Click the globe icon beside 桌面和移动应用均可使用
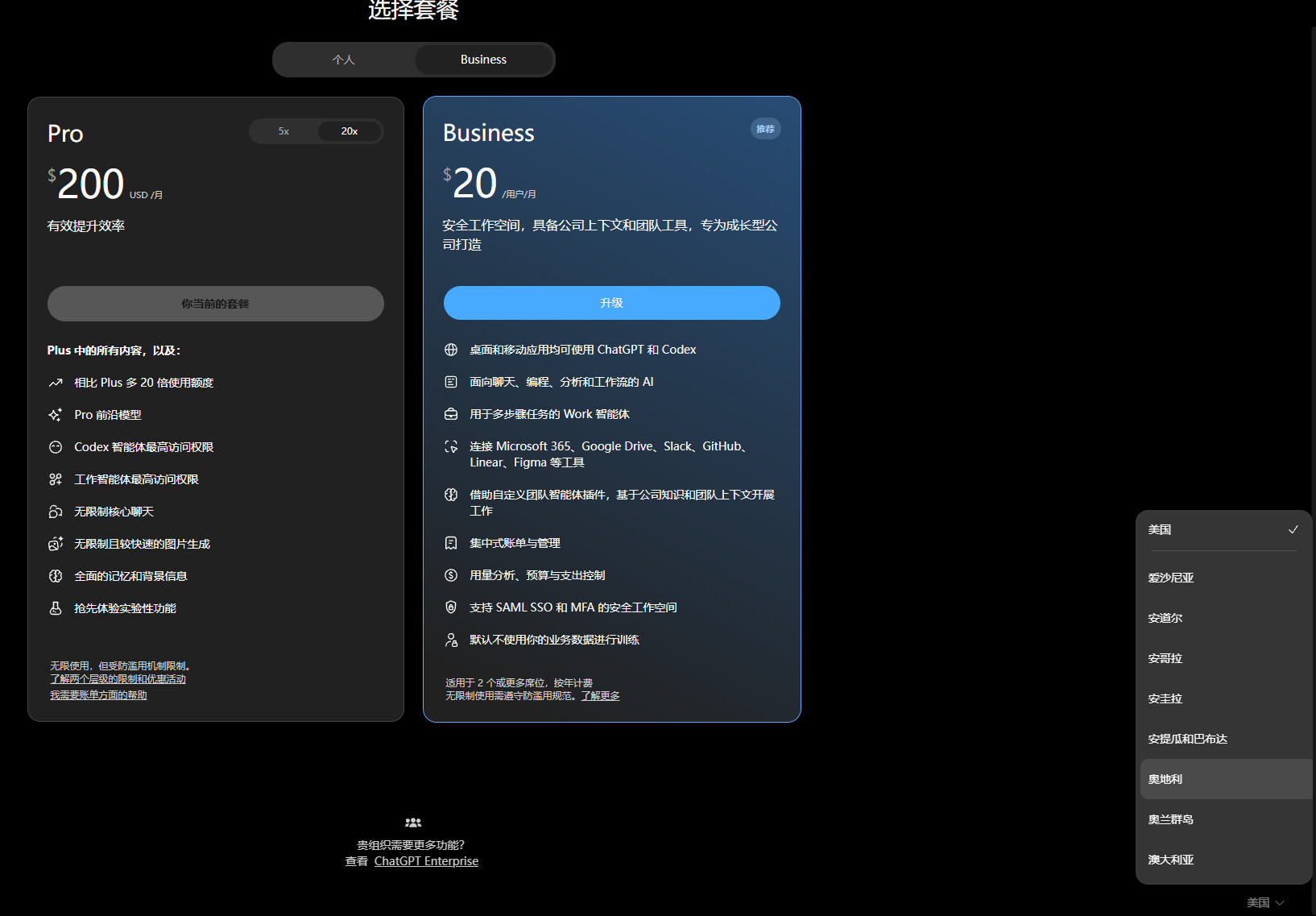 (x=451, y=350)
